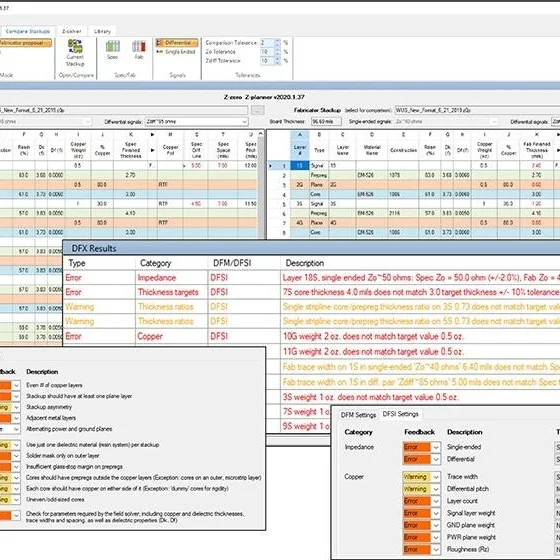Image resolution: width=560 pixels, height=560 pixels.
Task: Click the DFM/DFSI column header in DFX Results
Action: pos(244,263)
